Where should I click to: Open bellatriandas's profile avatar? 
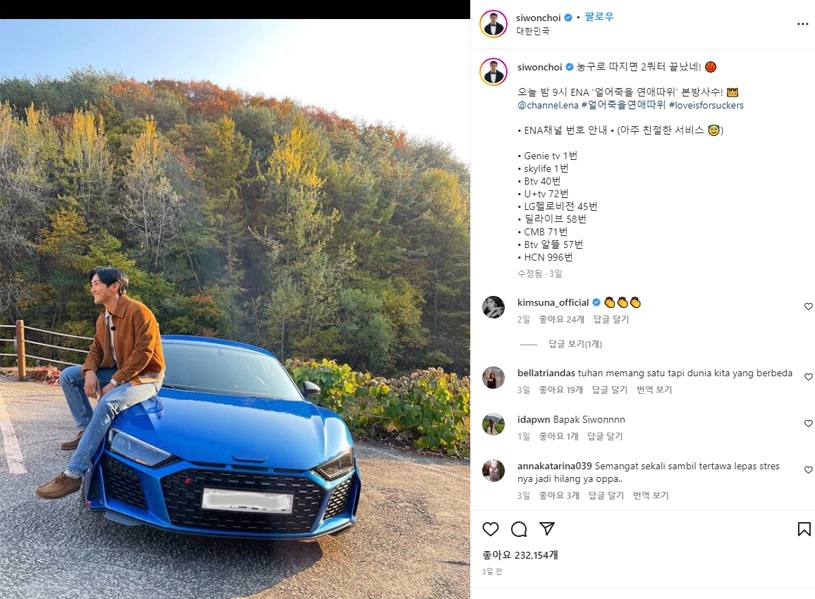coord(493,377)
